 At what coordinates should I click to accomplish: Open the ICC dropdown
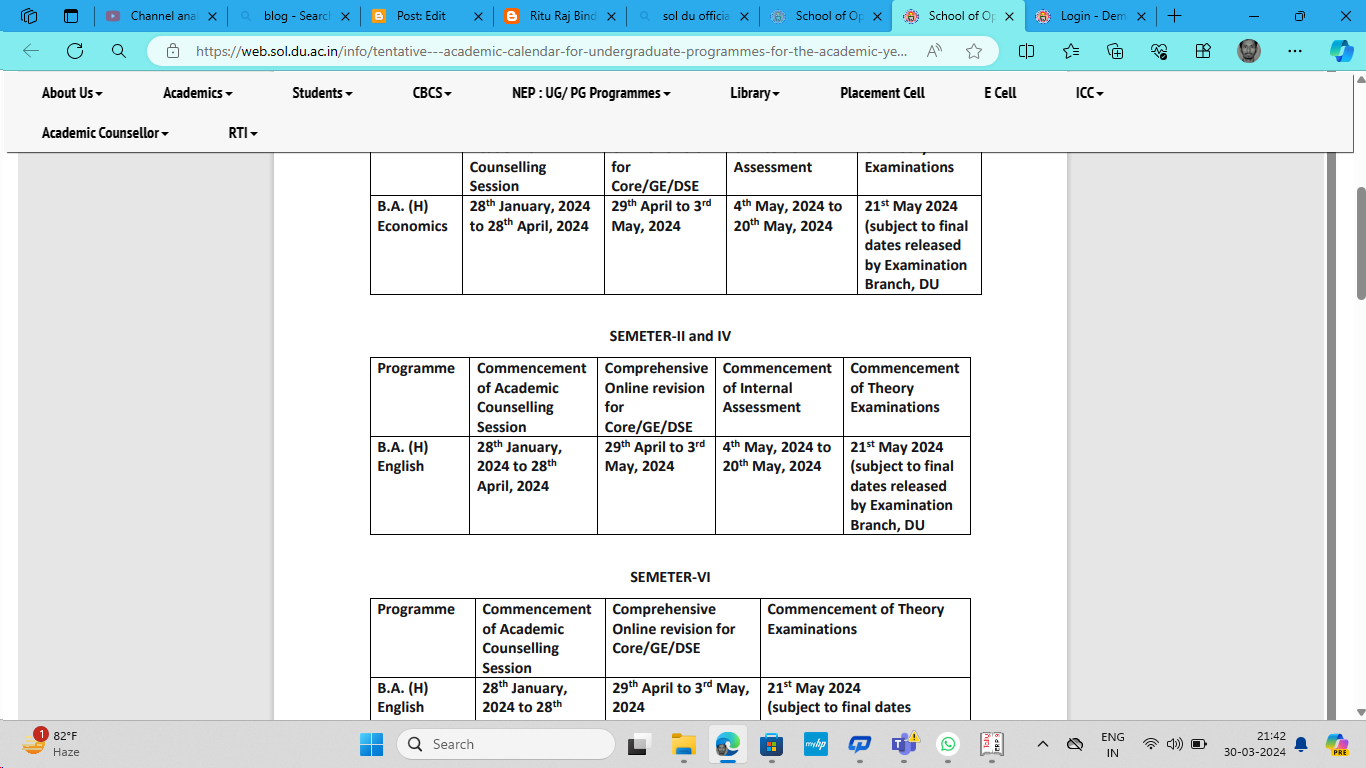[1090, 93]
